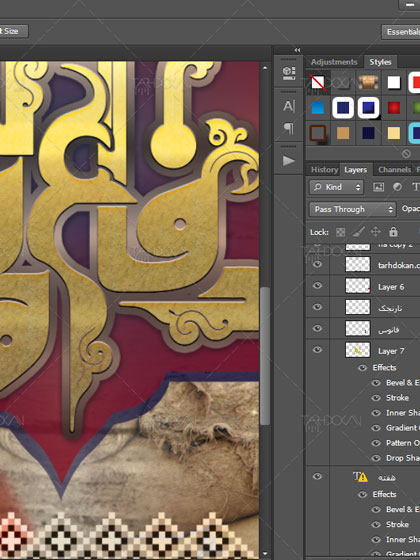Switch to the History tab
The image size is (420, 560).
pos(324,170)
